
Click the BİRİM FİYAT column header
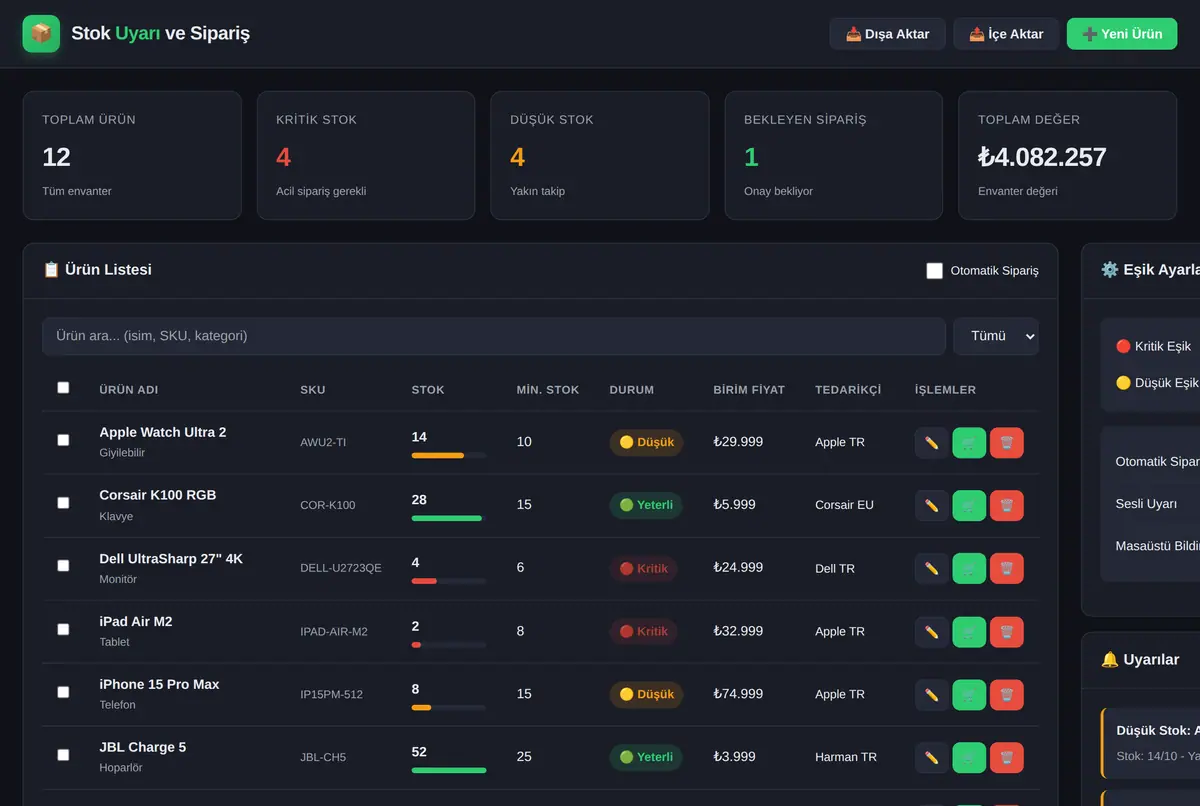pyautogui.click(x=749, y=390)
